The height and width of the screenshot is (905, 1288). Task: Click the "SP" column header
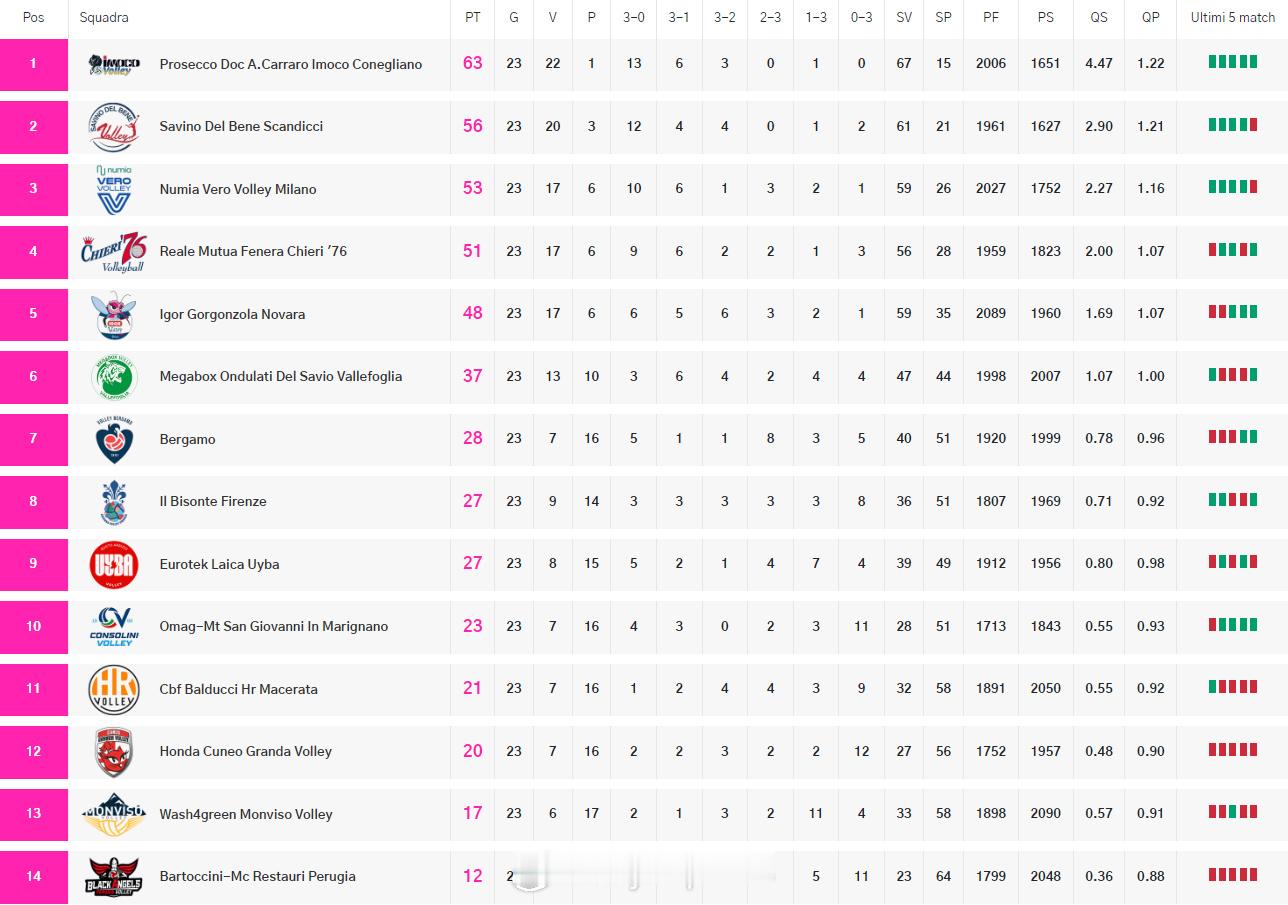[943, 17]
